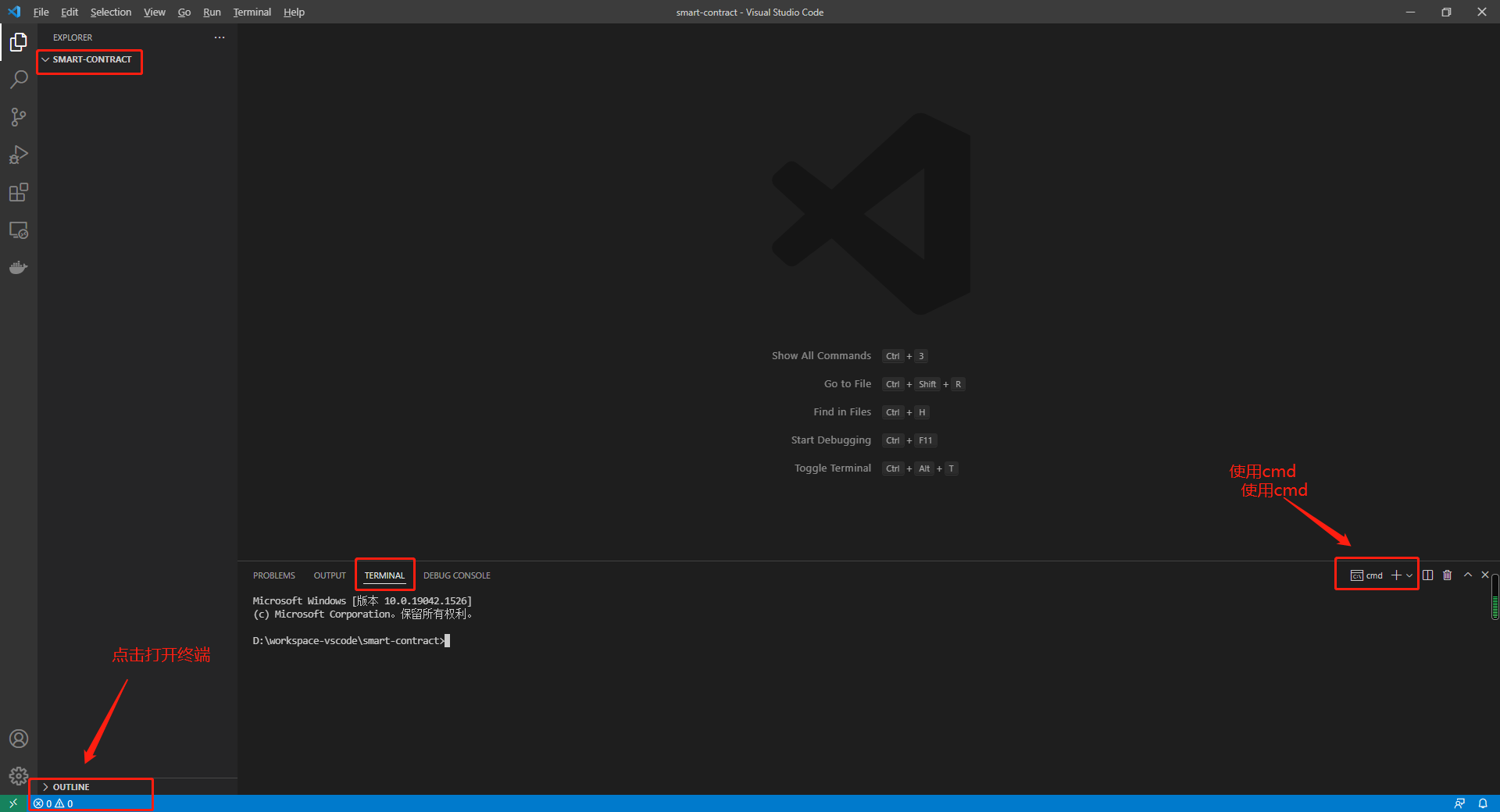Image resolution: width=1500 pixels, height=812 pixels.
Task: Open the Run menu
Action: 212,12
